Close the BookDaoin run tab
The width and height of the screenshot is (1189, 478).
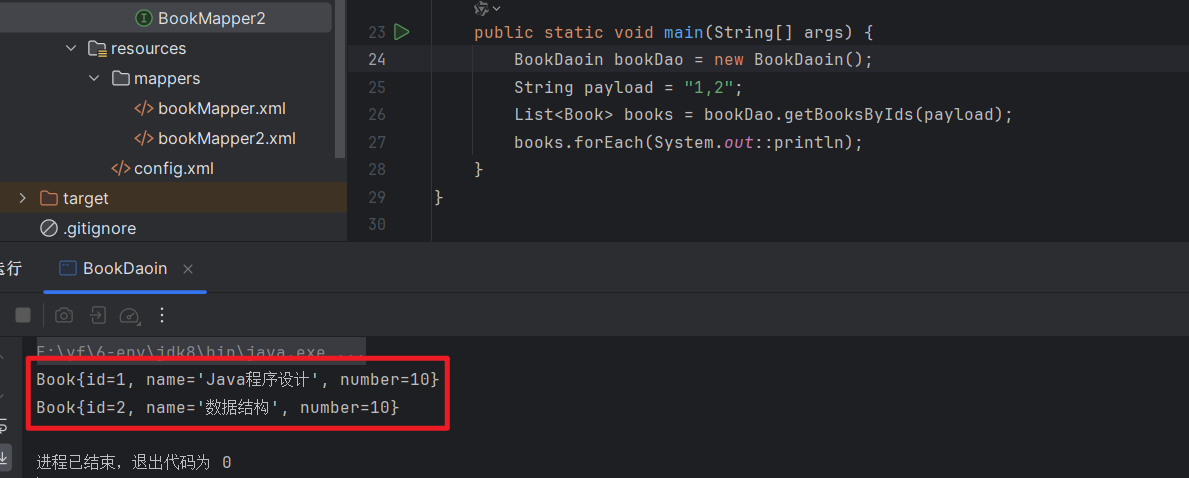pyautogui.click(x=188, y=269)
